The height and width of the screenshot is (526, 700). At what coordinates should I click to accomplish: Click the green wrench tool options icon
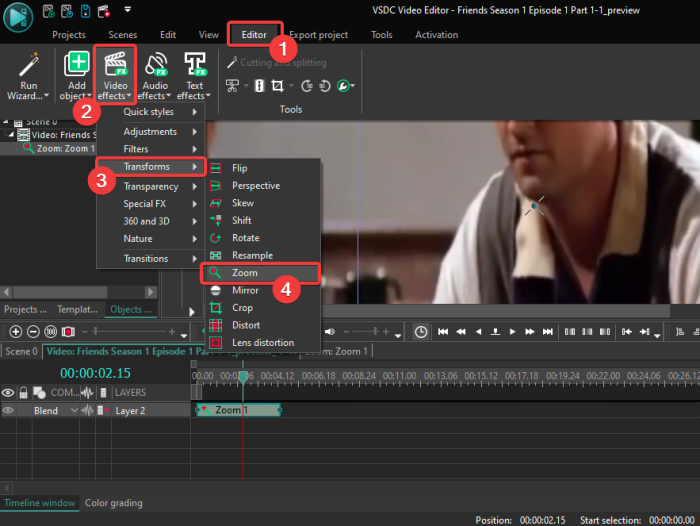[x=343, y=86]
